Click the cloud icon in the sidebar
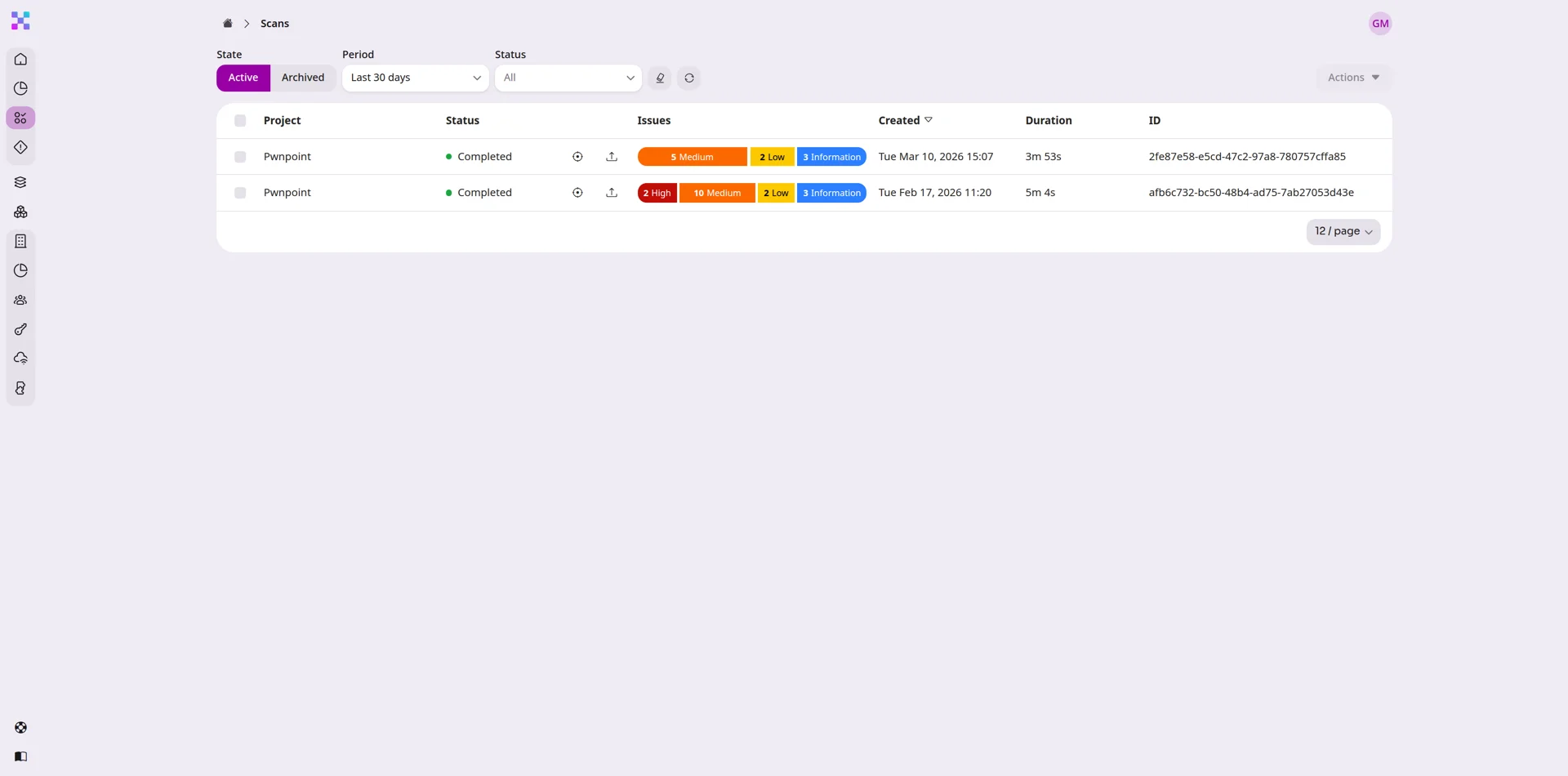Screen dimensions: 1568x776 click(20, 359)
